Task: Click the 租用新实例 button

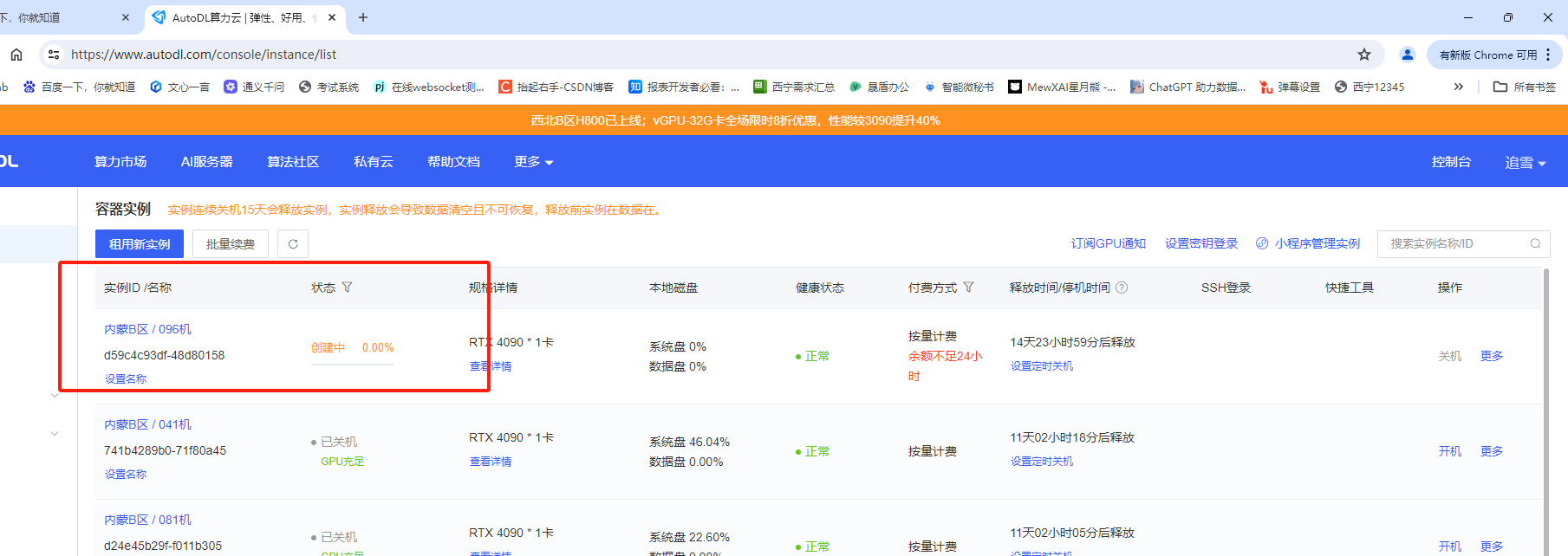Action: pos(140,244)
